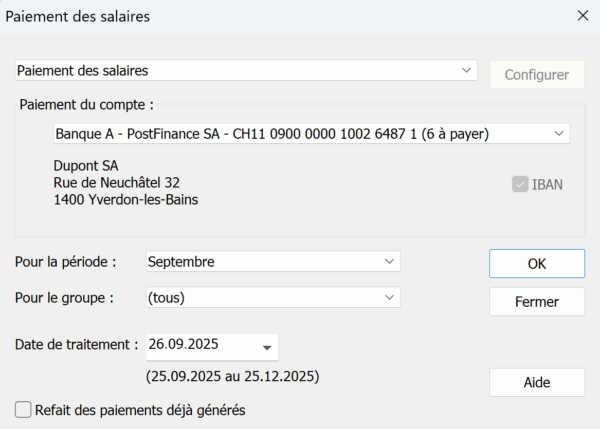Click the IBAN label text

(x=547, y=185)
